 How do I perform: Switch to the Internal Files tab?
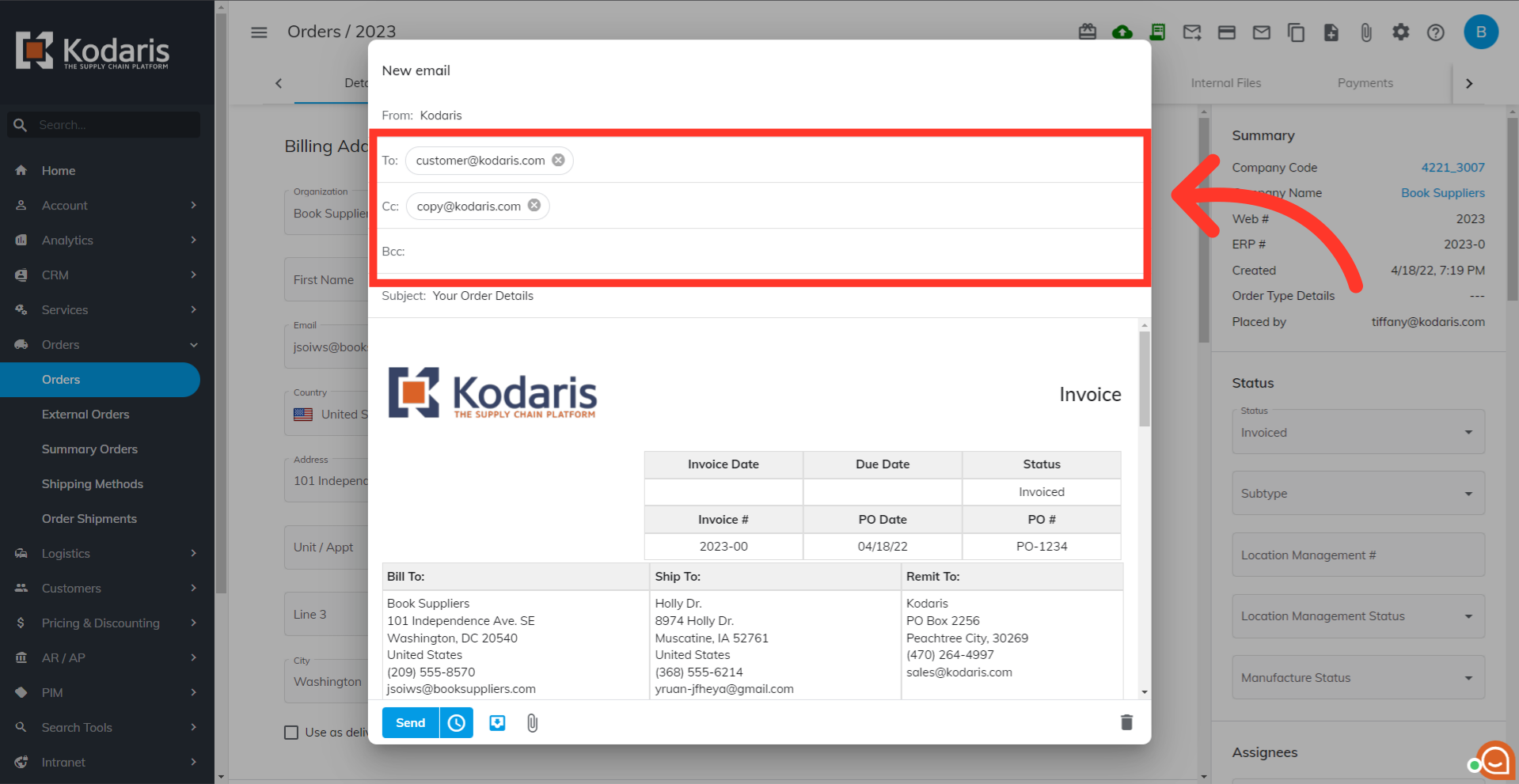point(1225,83)
